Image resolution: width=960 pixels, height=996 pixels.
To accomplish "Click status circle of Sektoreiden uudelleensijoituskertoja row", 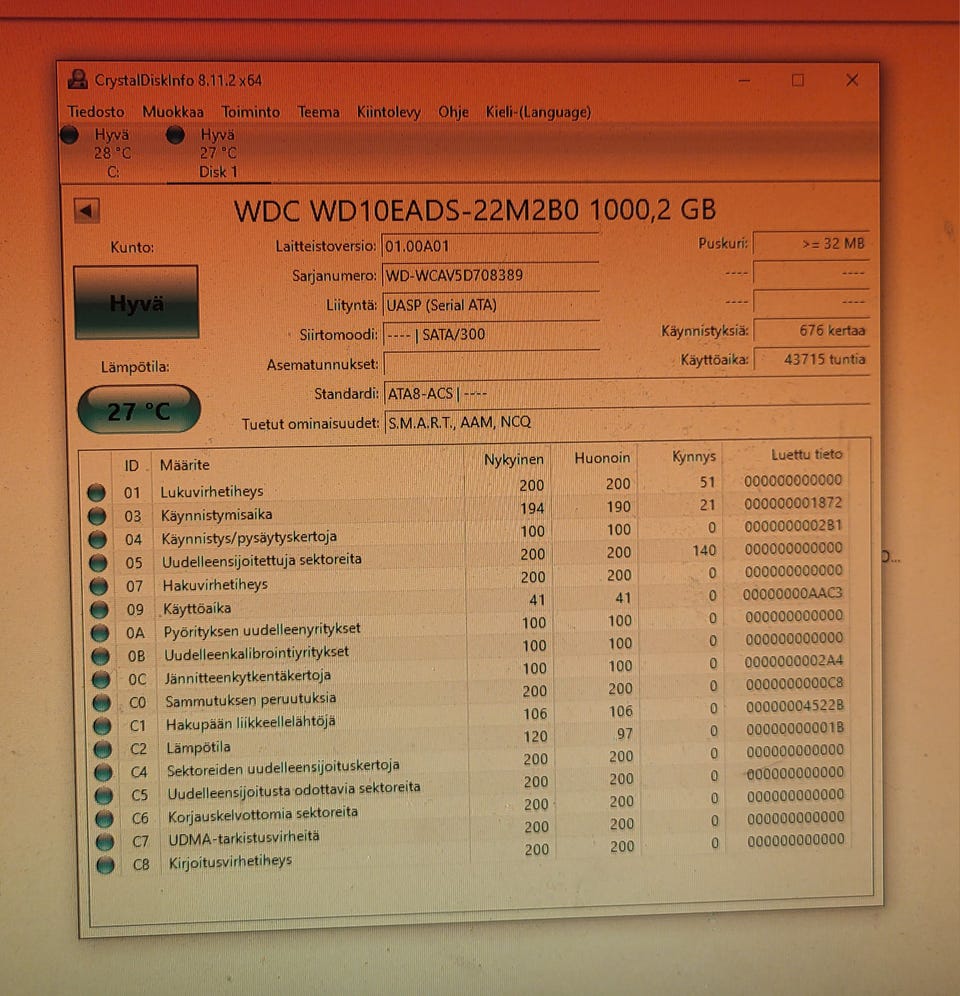I will tap(103, 772).
